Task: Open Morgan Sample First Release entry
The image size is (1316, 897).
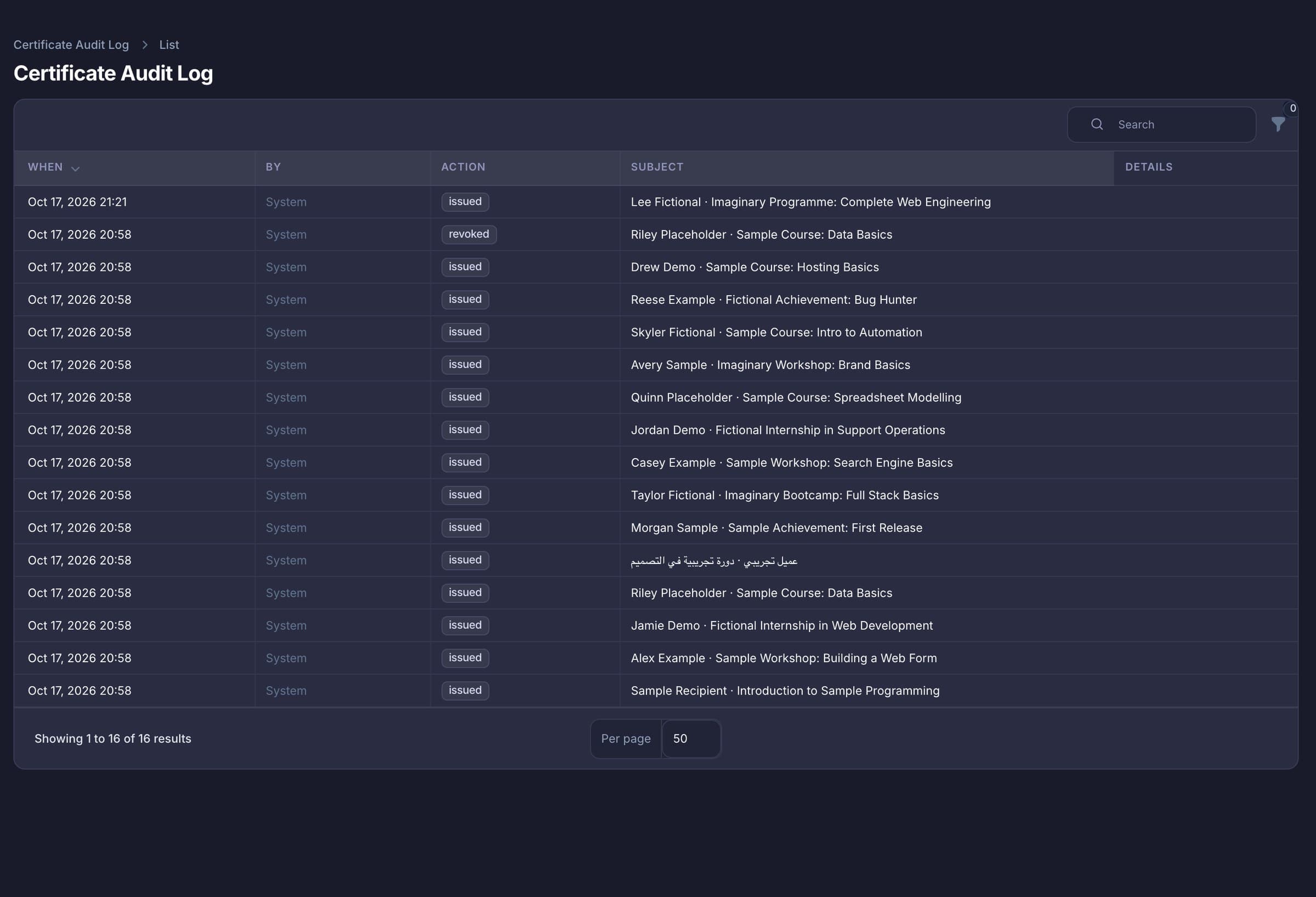Action: click(x=776, y=528)
